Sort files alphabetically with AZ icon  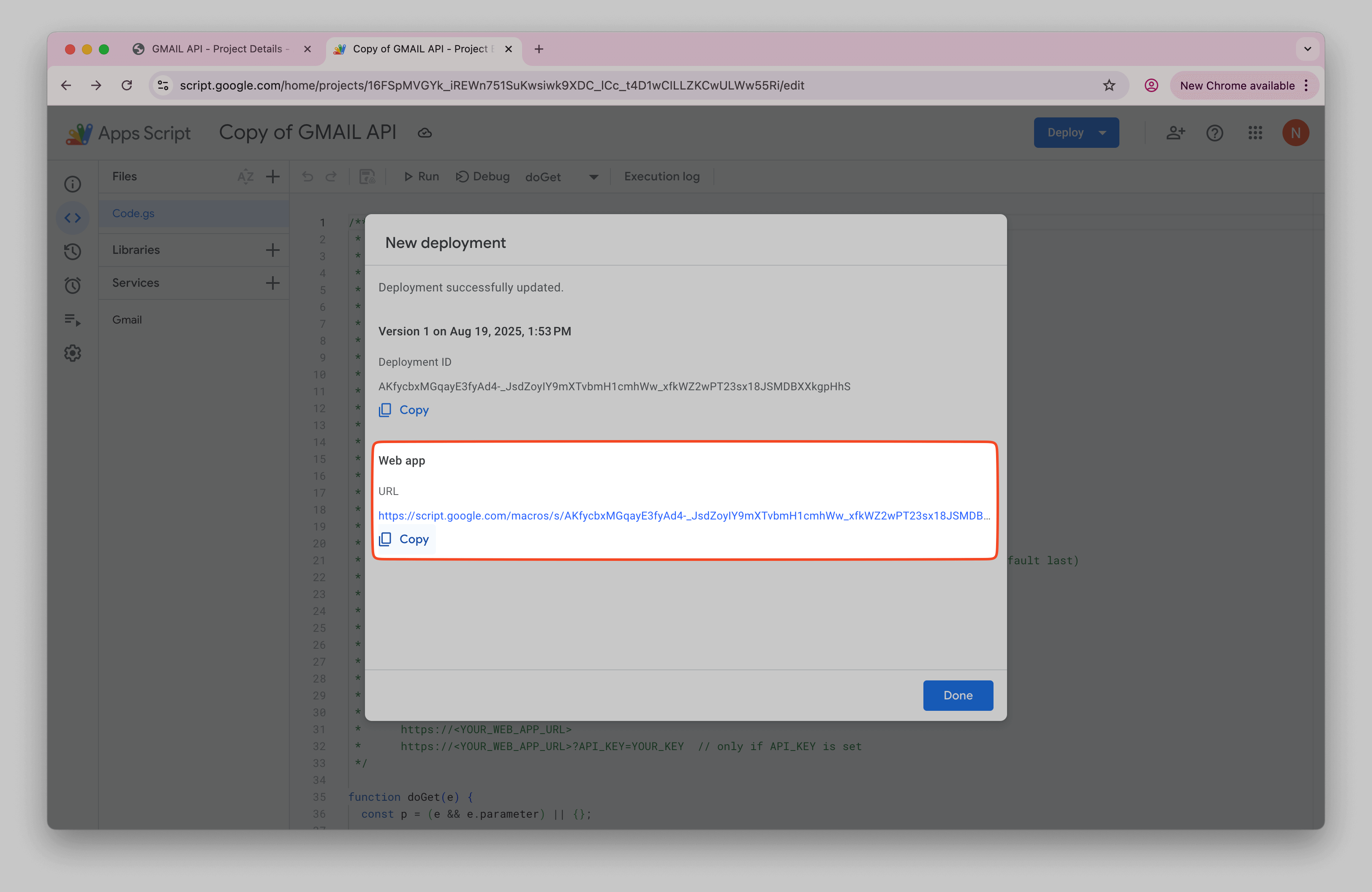(x=245, y=176)
